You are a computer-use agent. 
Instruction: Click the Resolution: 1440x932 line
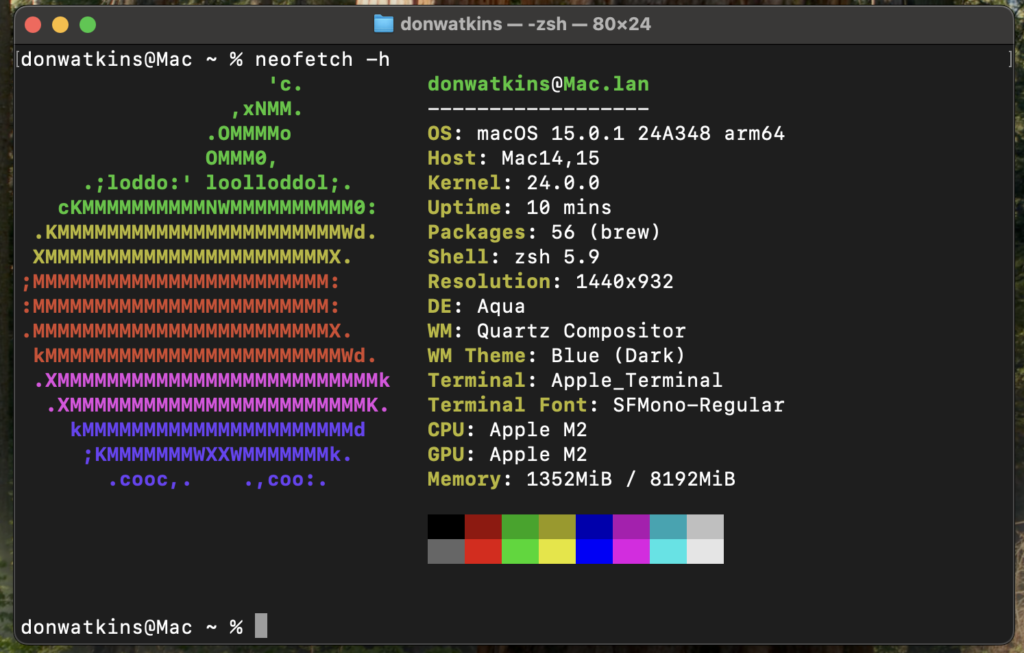[x=550, y=282]
